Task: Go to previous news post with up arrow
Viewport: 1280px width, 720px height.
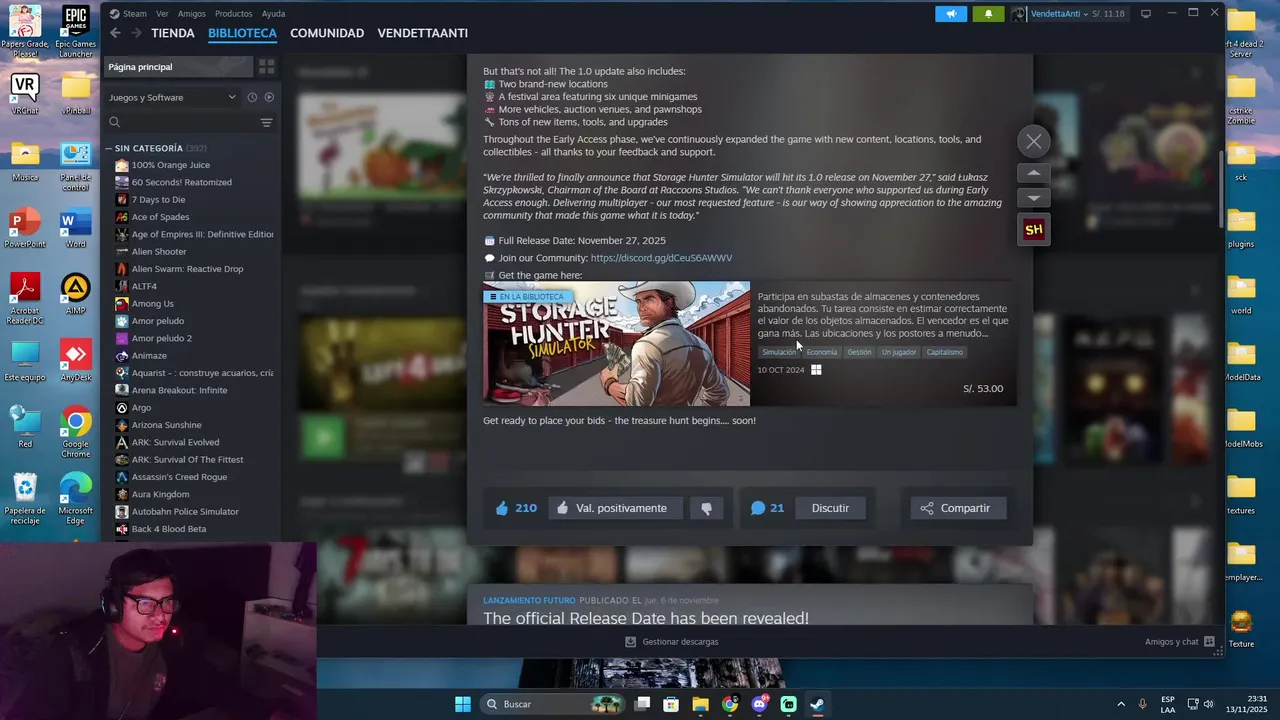Action: 1034,173
